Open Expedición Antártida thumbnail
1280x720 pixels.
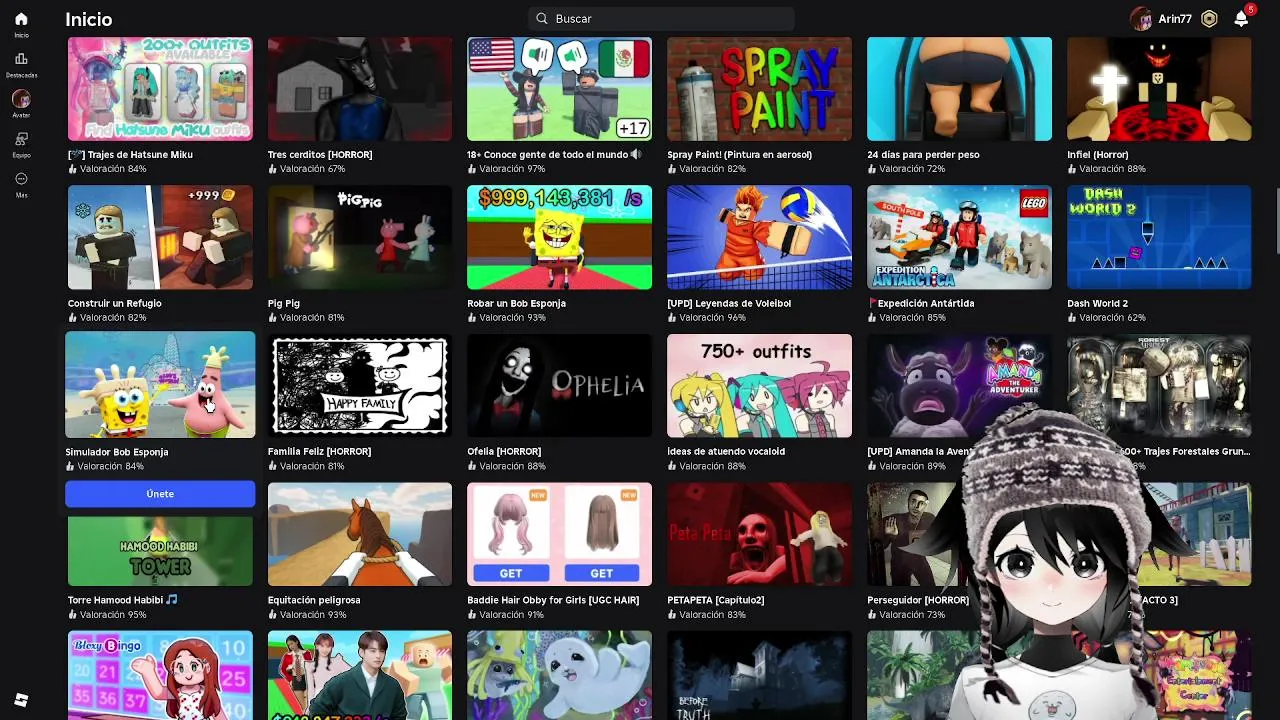pos(959,237)
